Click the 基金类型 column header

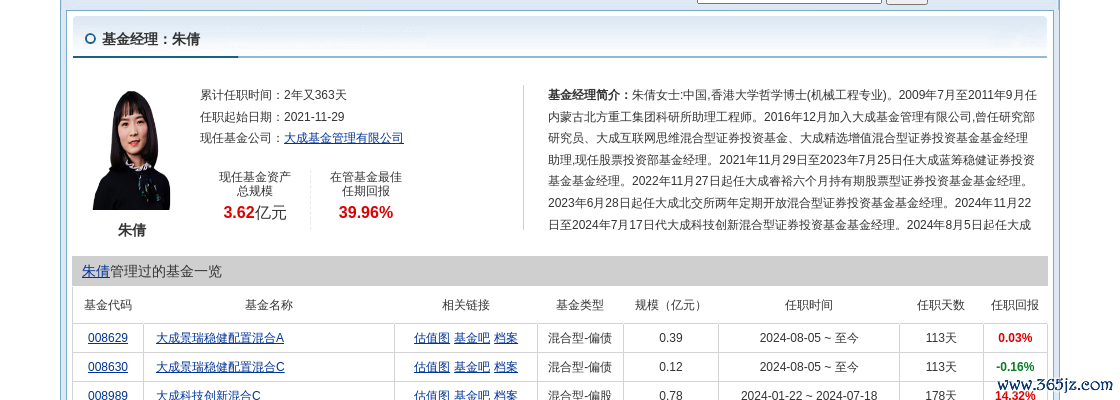580,305
